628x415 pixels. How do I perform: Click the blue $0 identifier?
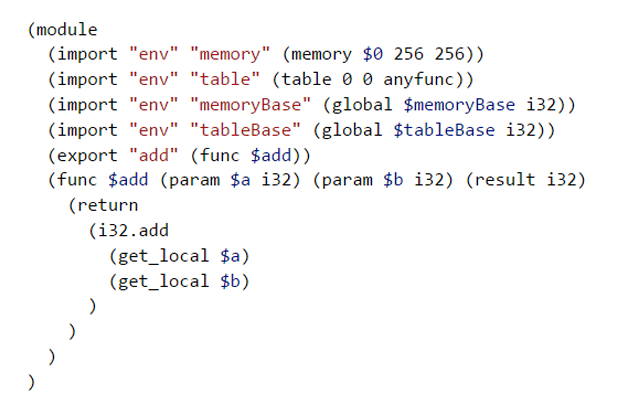point(372,54)
